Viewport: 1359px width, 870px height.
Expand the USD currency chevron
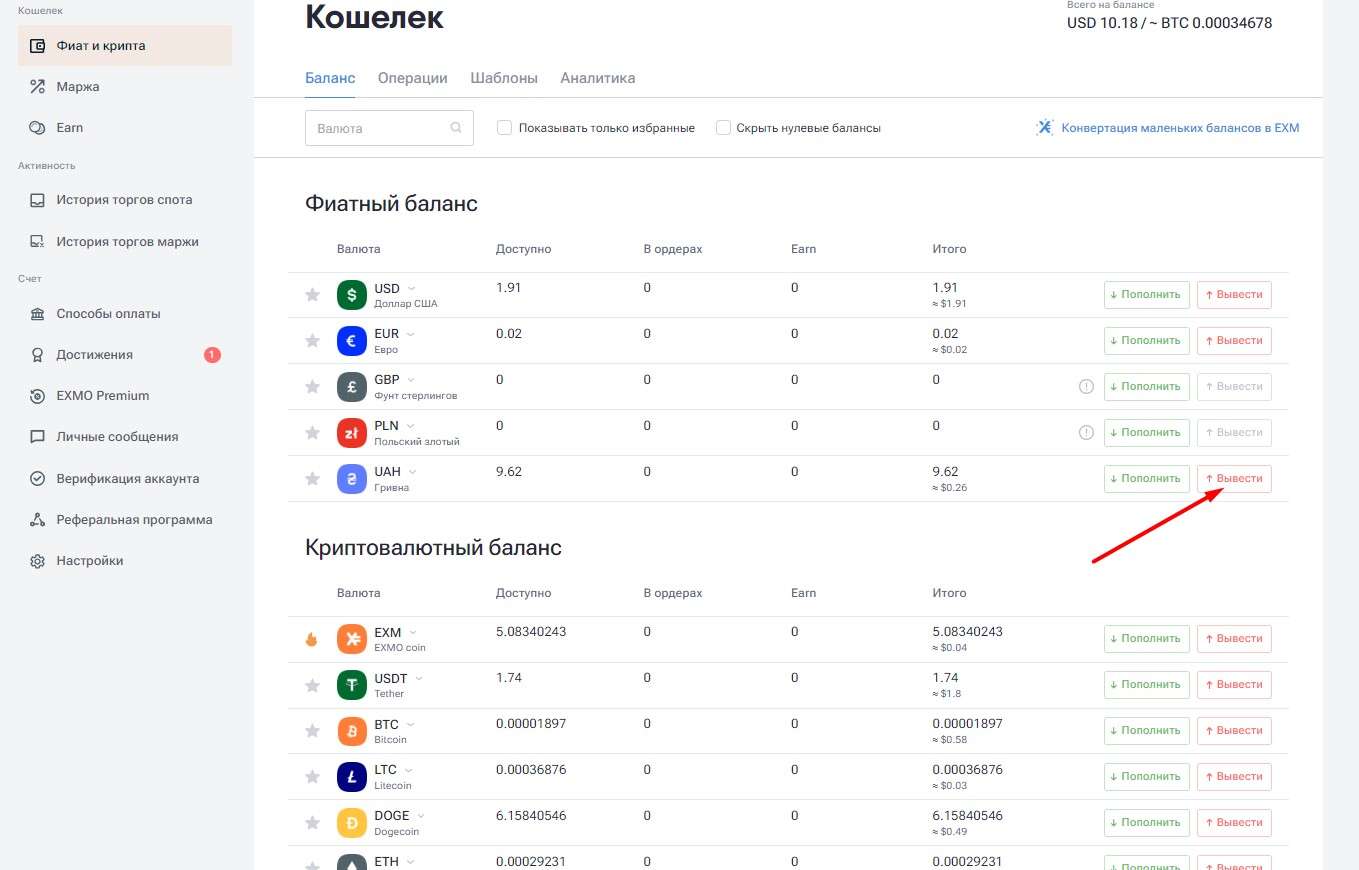[412, 288]
